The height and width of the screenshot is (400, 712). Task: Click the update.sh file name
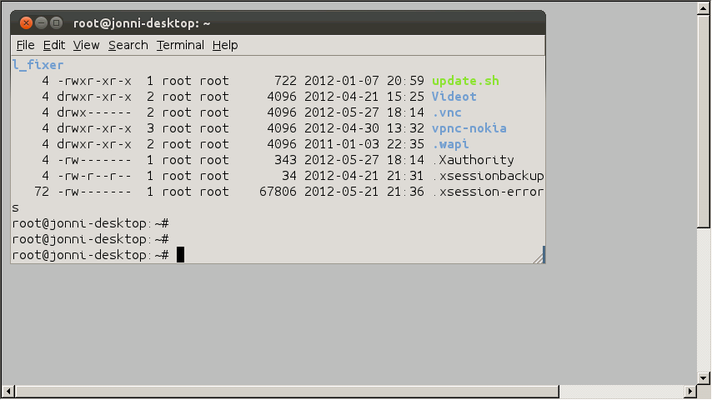tap(465, 81)
